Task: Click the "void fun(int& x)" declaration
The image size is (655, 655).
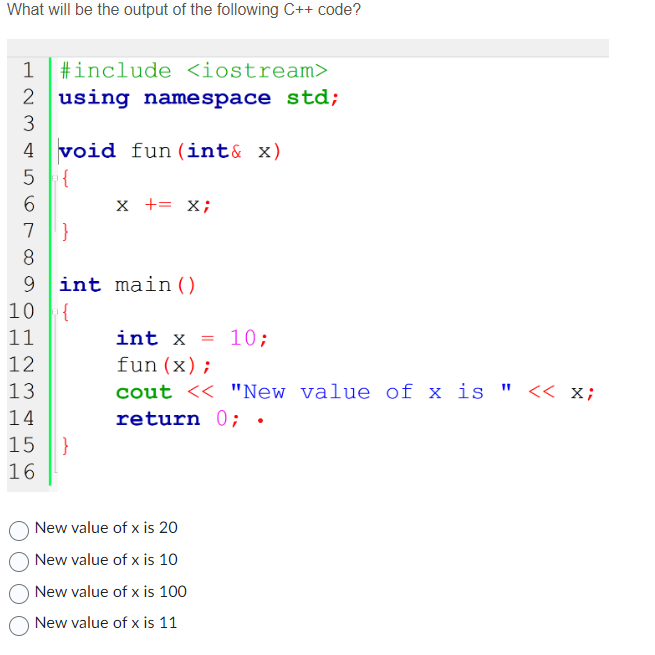Action: [x=170, y=151]
